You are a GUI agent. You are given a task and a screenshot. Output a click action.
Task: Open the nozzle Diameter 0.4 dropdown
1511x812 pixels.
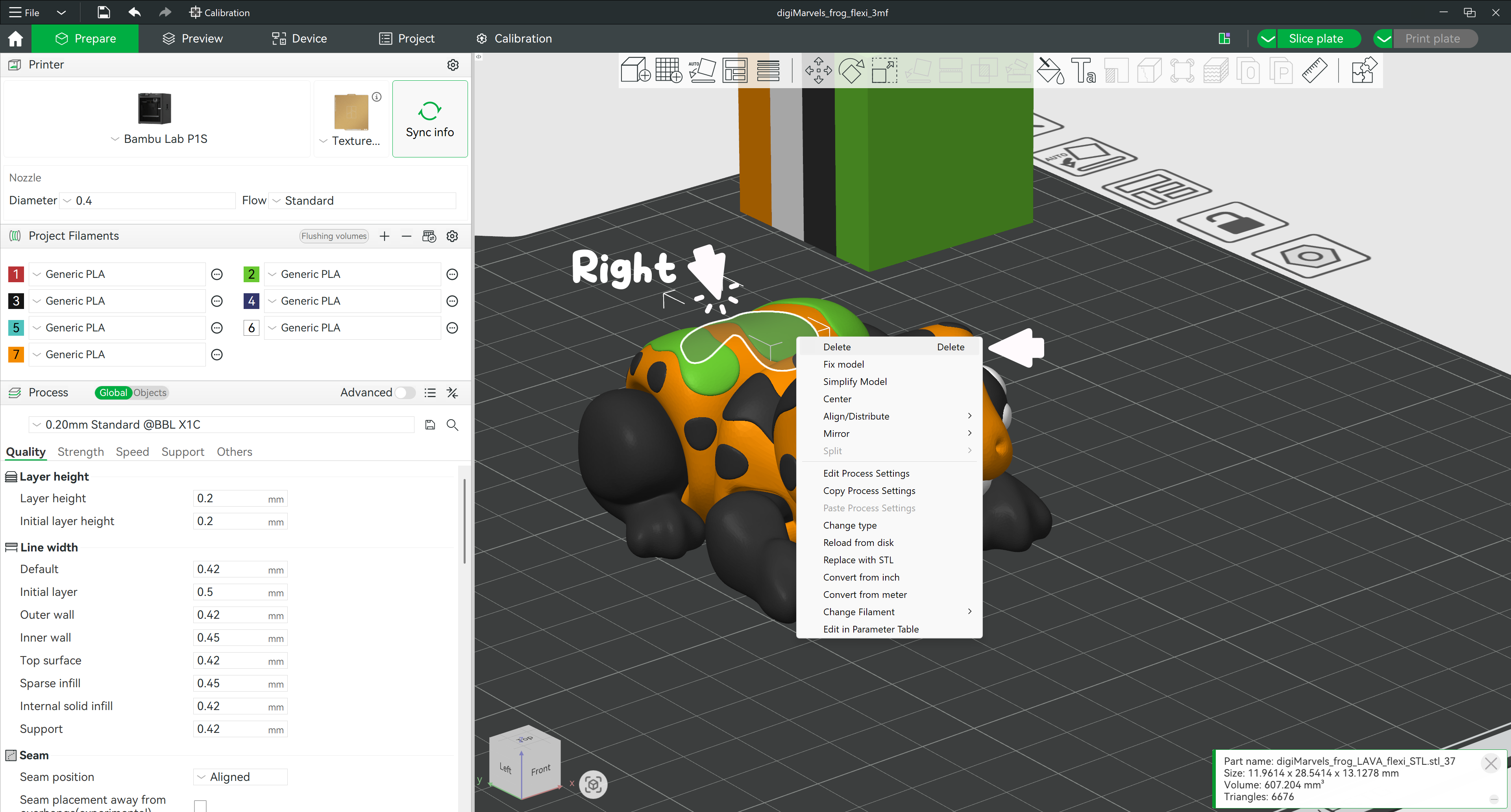pos(148,201)
